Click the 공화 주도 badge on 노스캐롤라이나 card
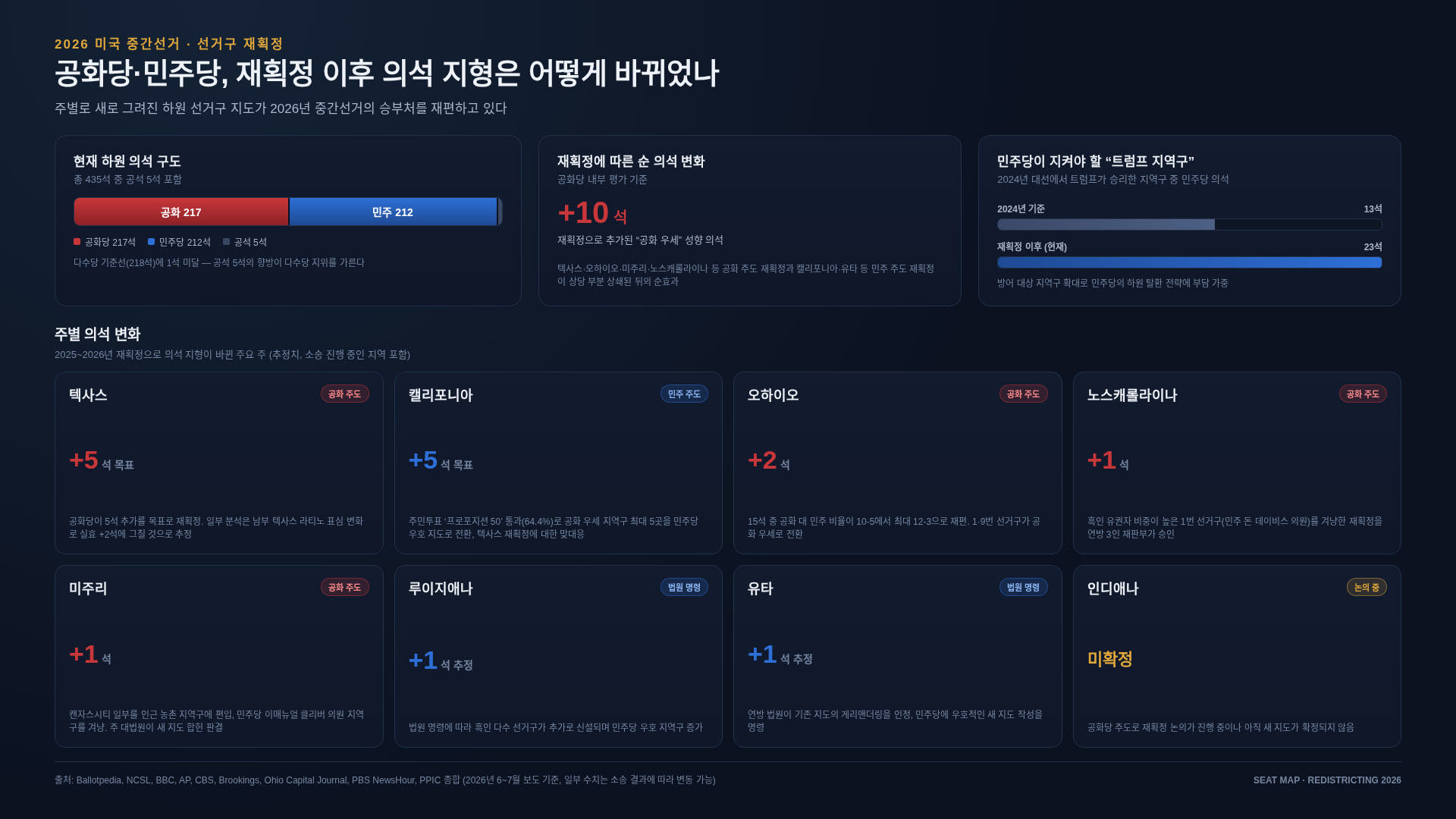Viewport: 1456px width, 819px height. 1363,394
